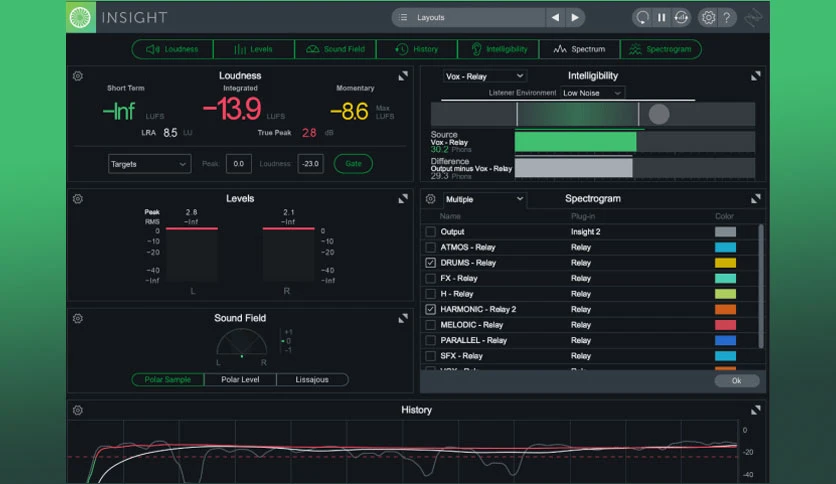Click the DRUMS - Relay yellow swatch
Screen dimensions: 836x484
click(x=725, y=263)
